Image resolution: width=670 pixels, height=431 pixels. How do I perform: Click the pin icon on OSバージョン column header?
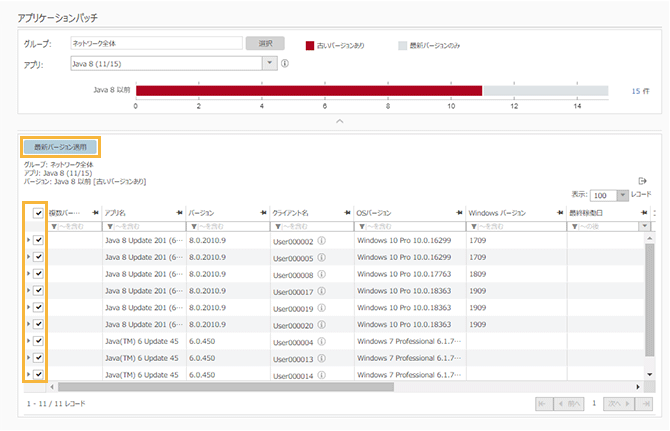coord(457,212)
